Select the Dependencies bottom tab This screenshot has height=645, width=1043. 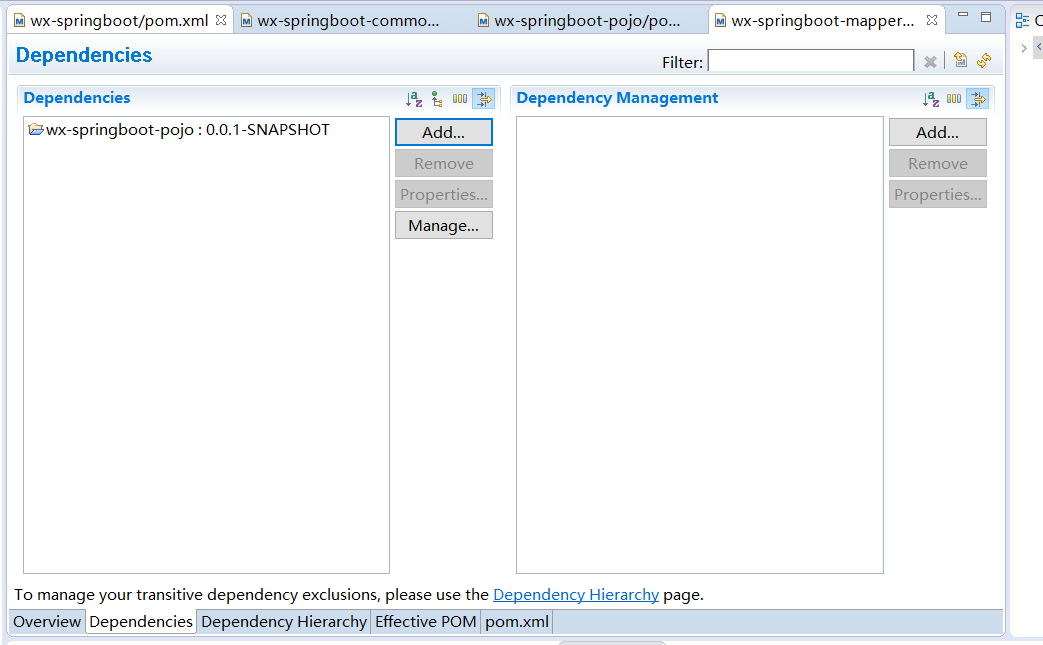point(141,622)
